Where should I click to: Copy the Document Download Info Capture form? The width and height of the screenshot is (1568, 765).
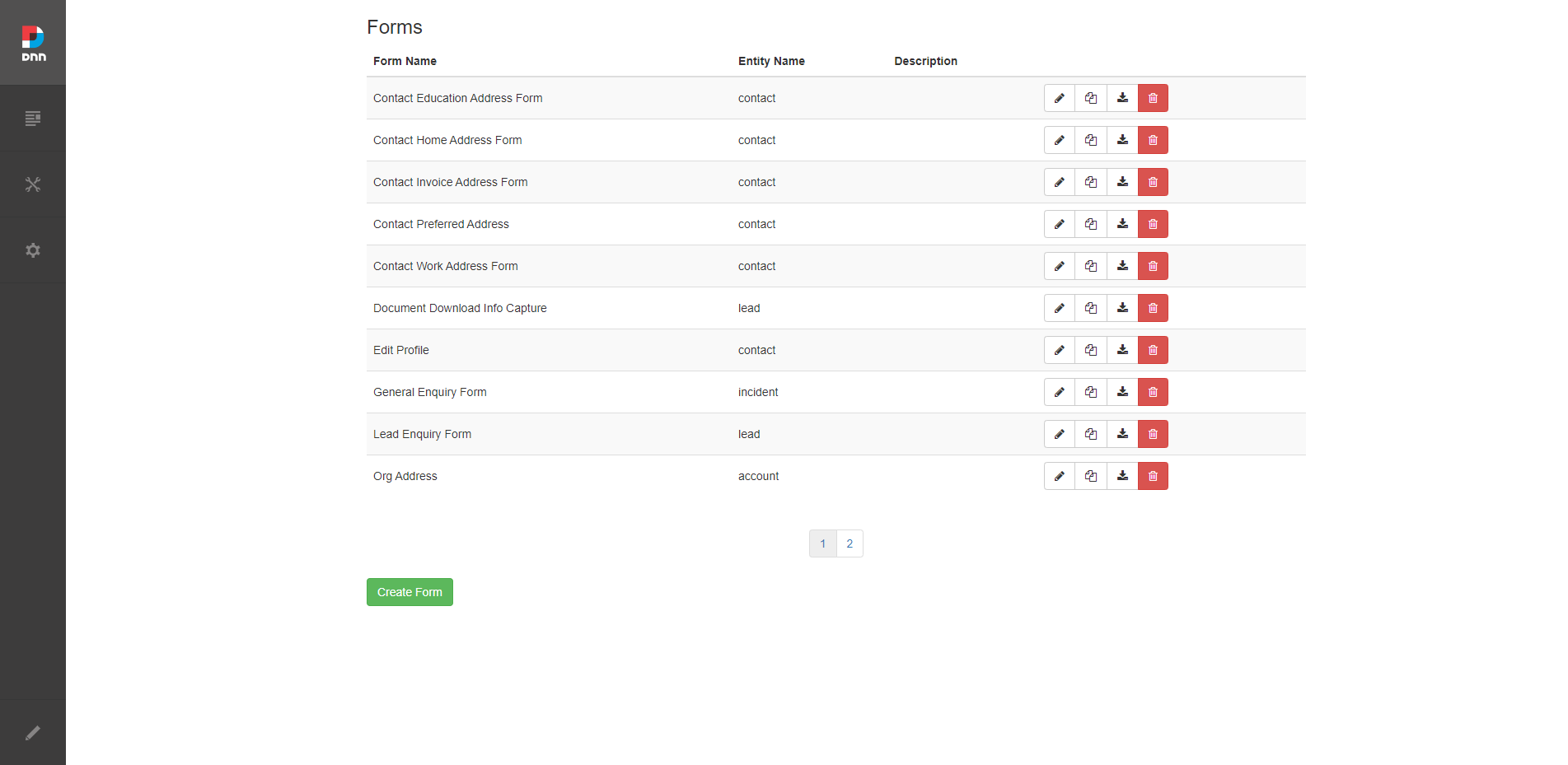click(x=1091, y=308)
